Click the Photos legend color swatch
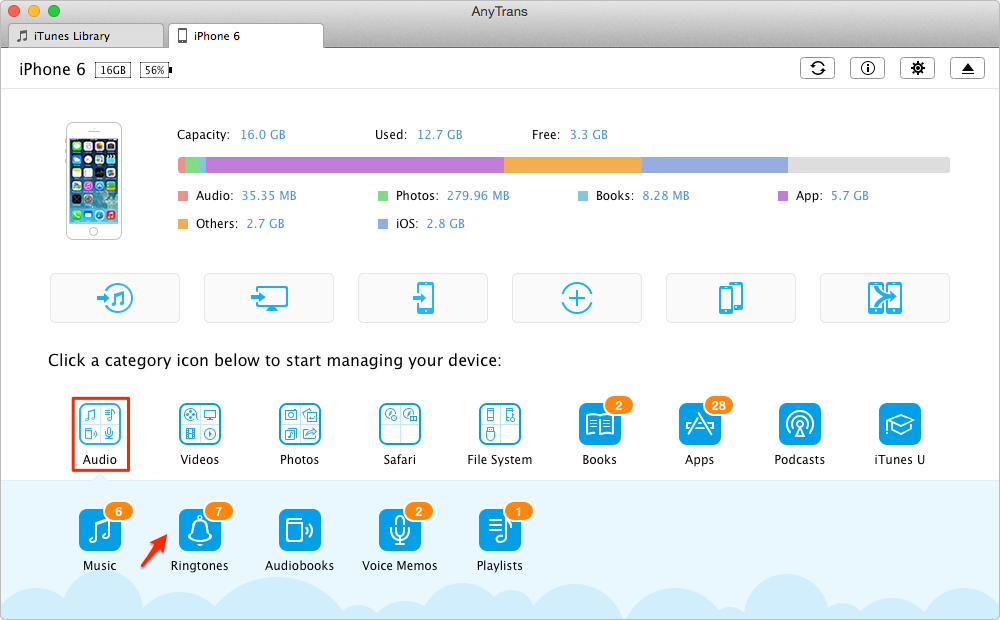 [383, 196]
